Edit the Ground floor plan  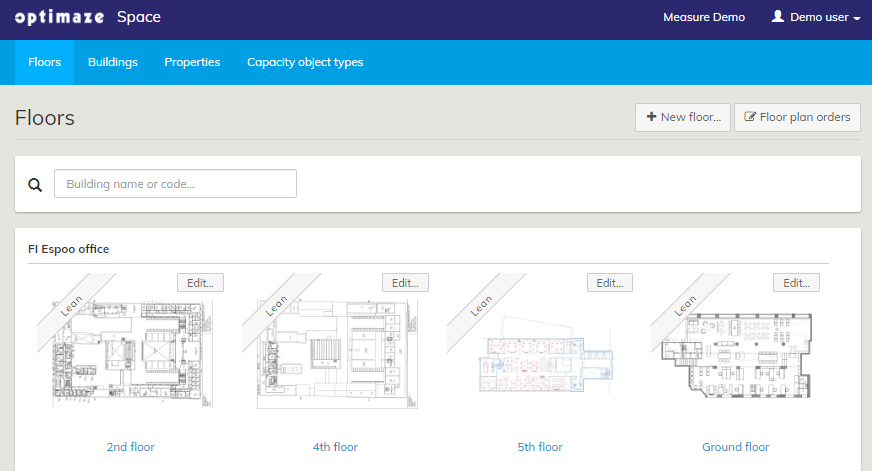796,283
